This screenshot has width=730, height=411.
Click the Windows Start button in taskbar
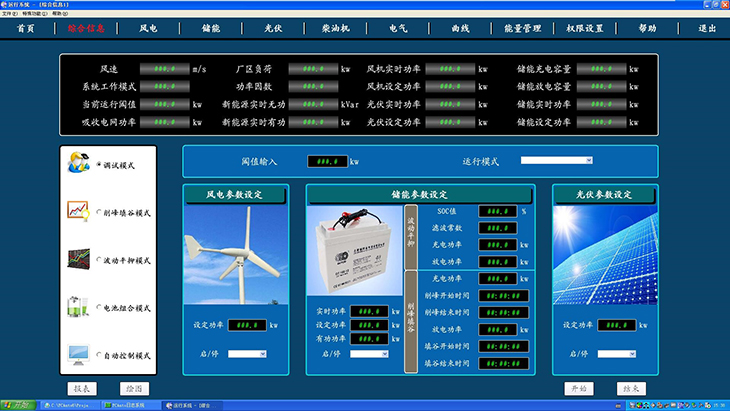[18, 405]
